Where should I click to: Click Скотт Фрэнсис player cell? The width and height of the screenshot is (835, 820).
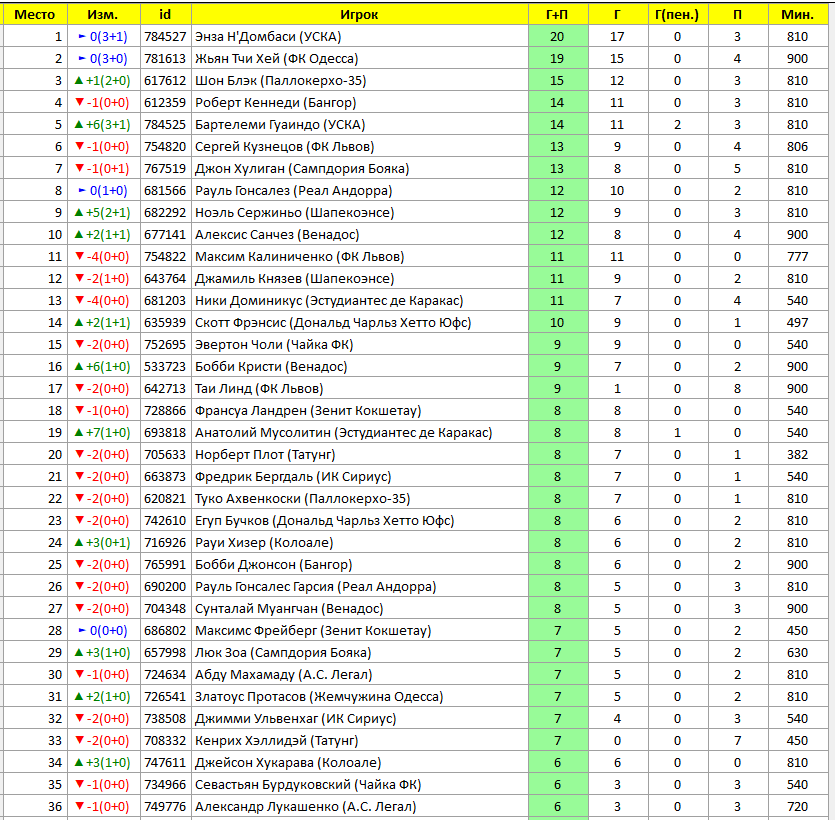(x=359, y=323)
